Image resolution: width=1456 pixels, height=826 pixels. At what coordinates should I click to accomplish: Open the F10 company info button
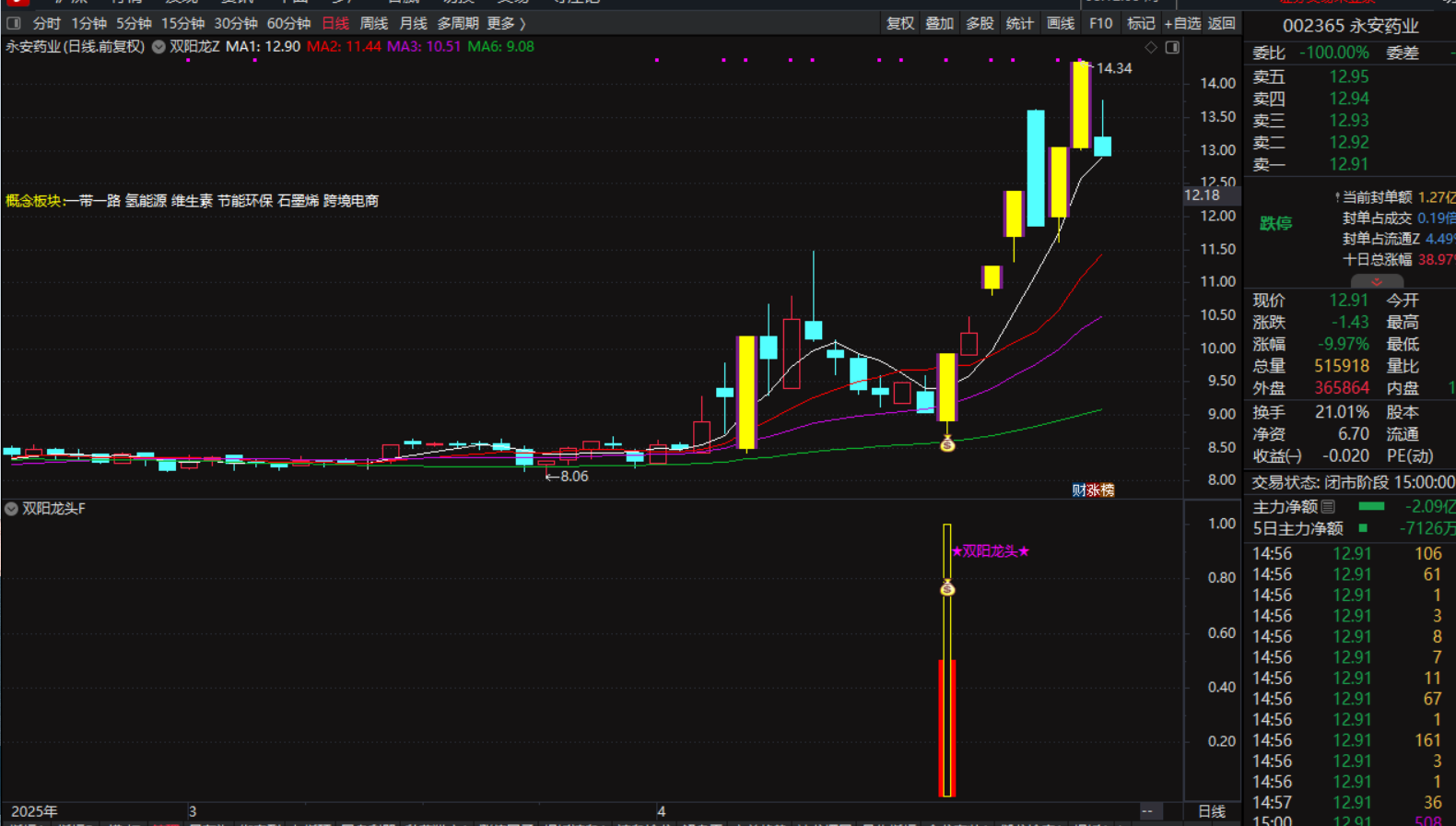click(1100, 23)
